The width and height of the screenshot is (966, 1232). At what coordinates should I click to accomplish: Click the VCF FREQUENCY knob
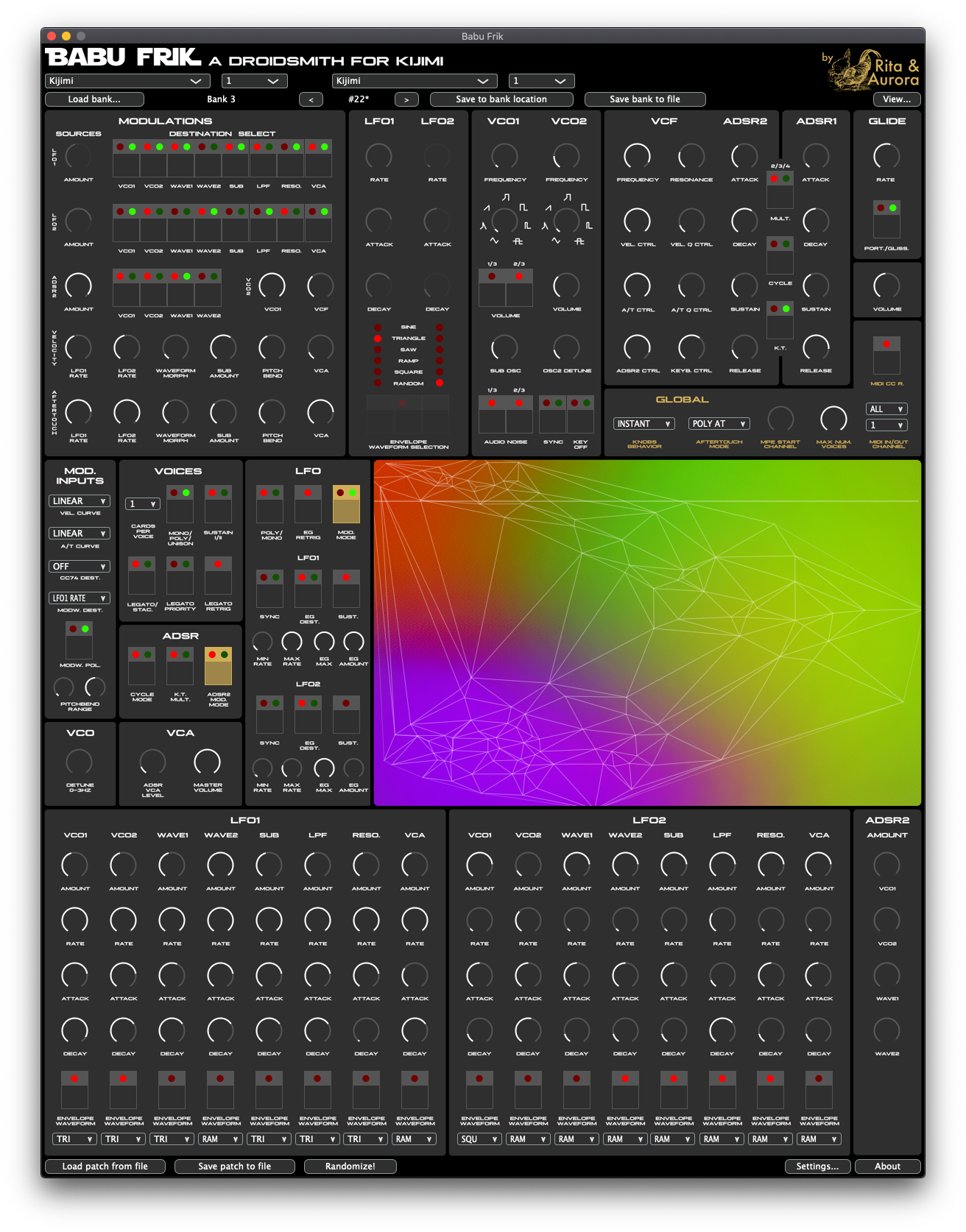(637, 156)
